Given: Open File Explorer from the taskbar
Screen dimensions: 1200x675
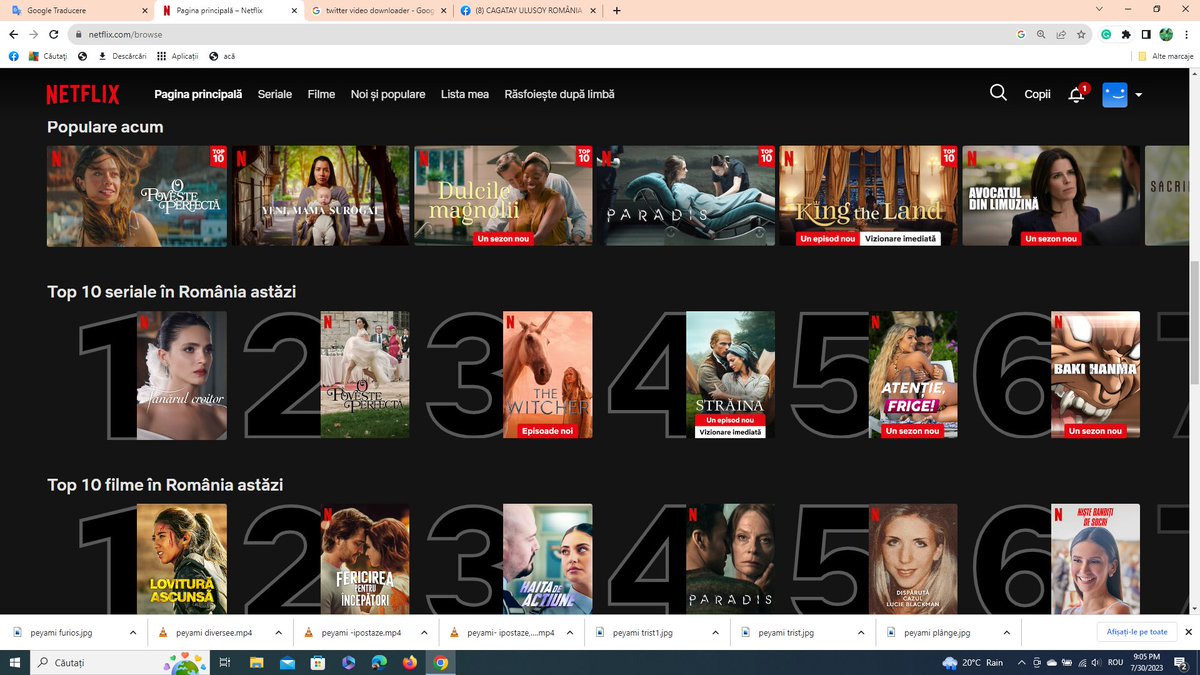Looking at the screenshot, I should click(x=256, y=662).
